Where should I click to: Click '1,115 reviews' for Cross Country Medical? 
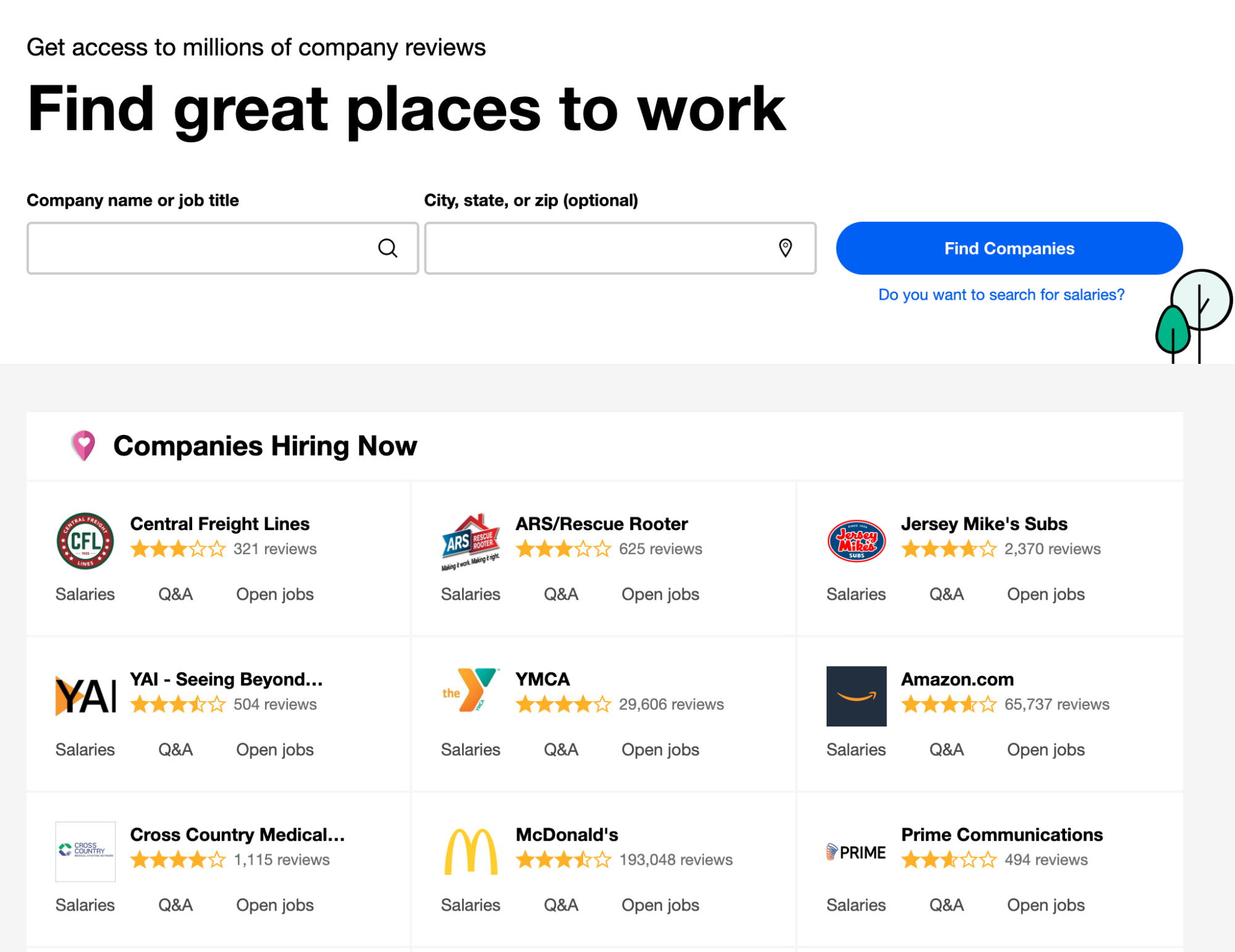click(x=282, y=860)
